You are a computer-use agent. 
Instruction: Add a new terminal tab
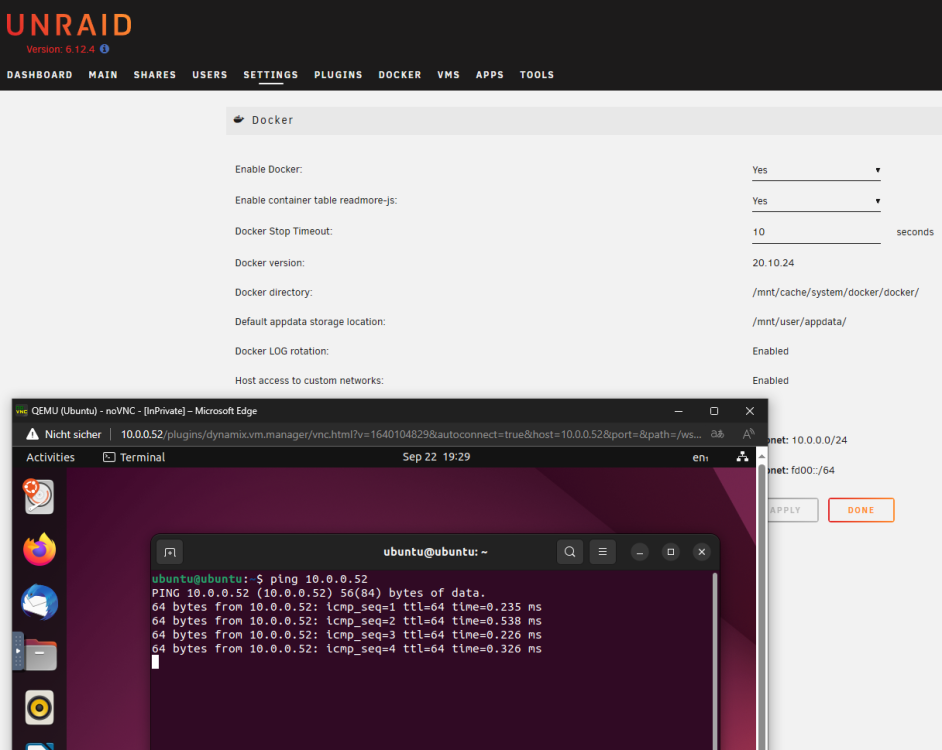click(x=170, y=552)
